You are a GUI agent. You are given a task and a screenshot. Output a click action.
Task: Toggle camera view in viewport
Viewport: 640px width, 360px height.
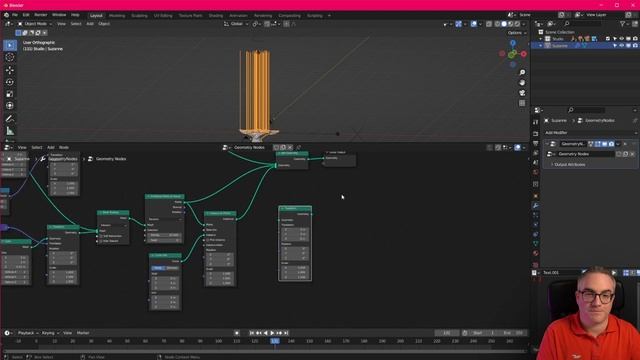pos(522,93)
